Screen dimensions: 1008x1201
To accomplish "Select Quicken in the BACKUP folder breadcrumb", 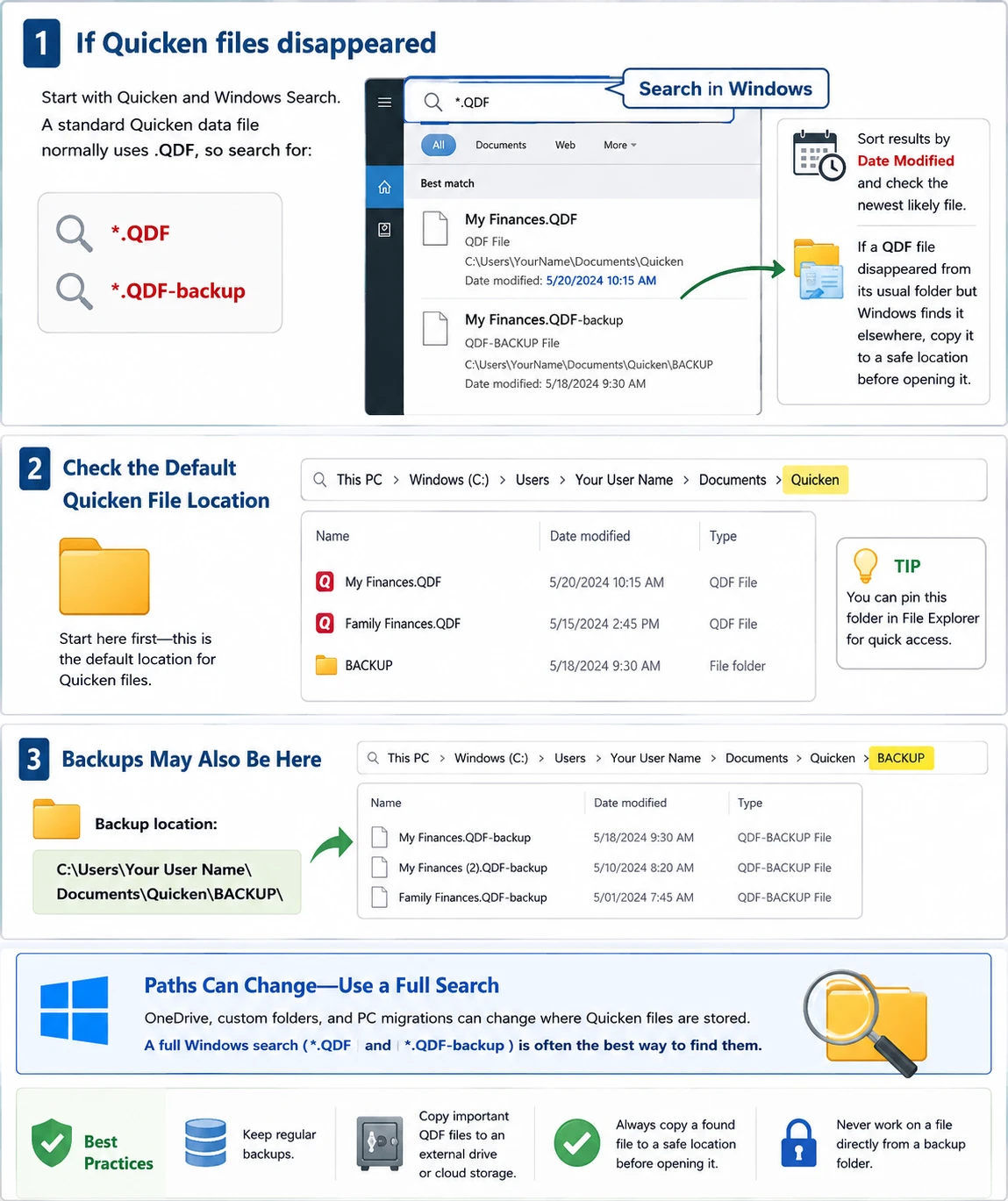I will click(x=833, y=758).
